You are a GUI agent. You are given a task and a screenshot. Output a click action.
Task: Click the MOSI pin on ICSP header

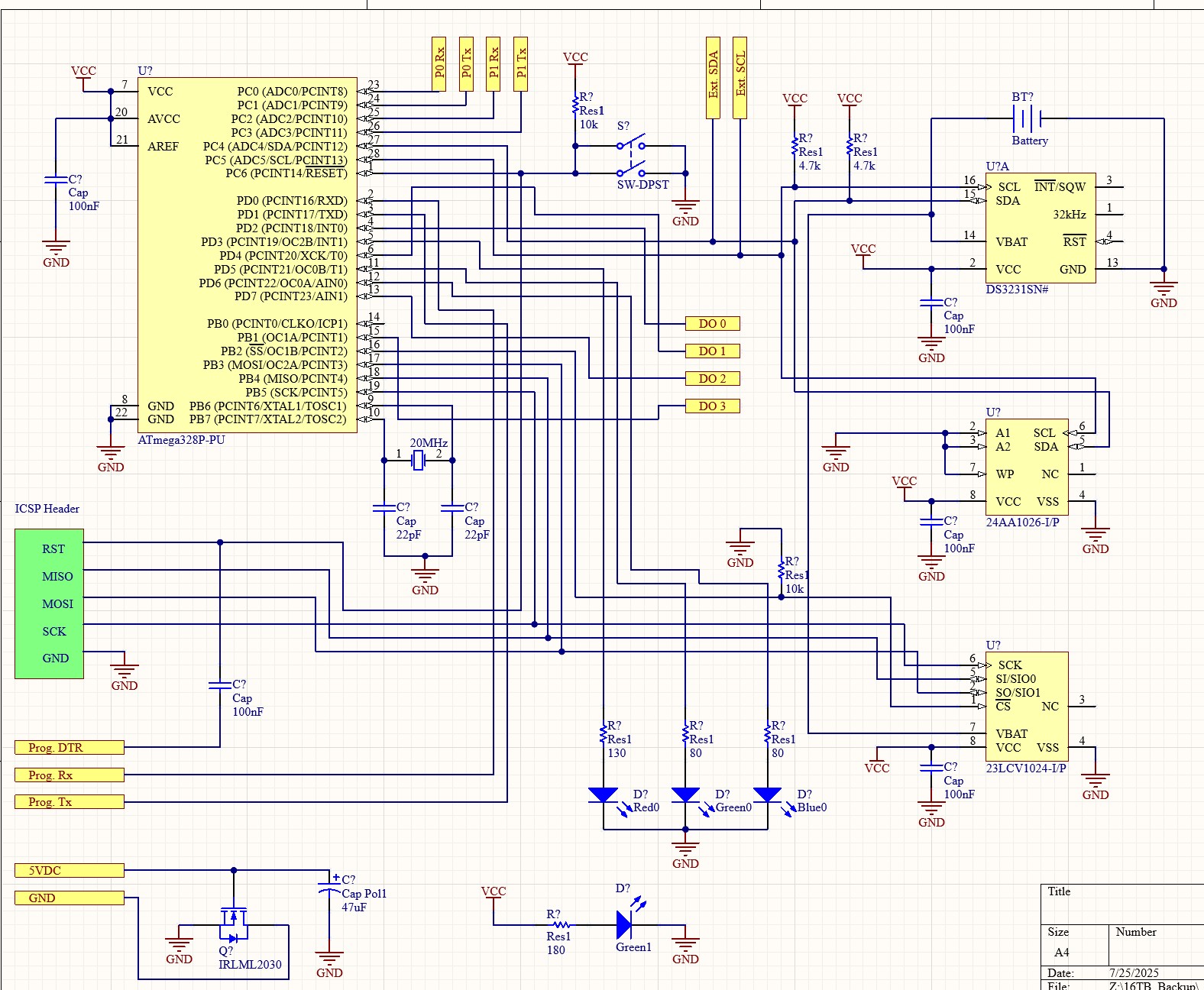[x=57, y=604]
